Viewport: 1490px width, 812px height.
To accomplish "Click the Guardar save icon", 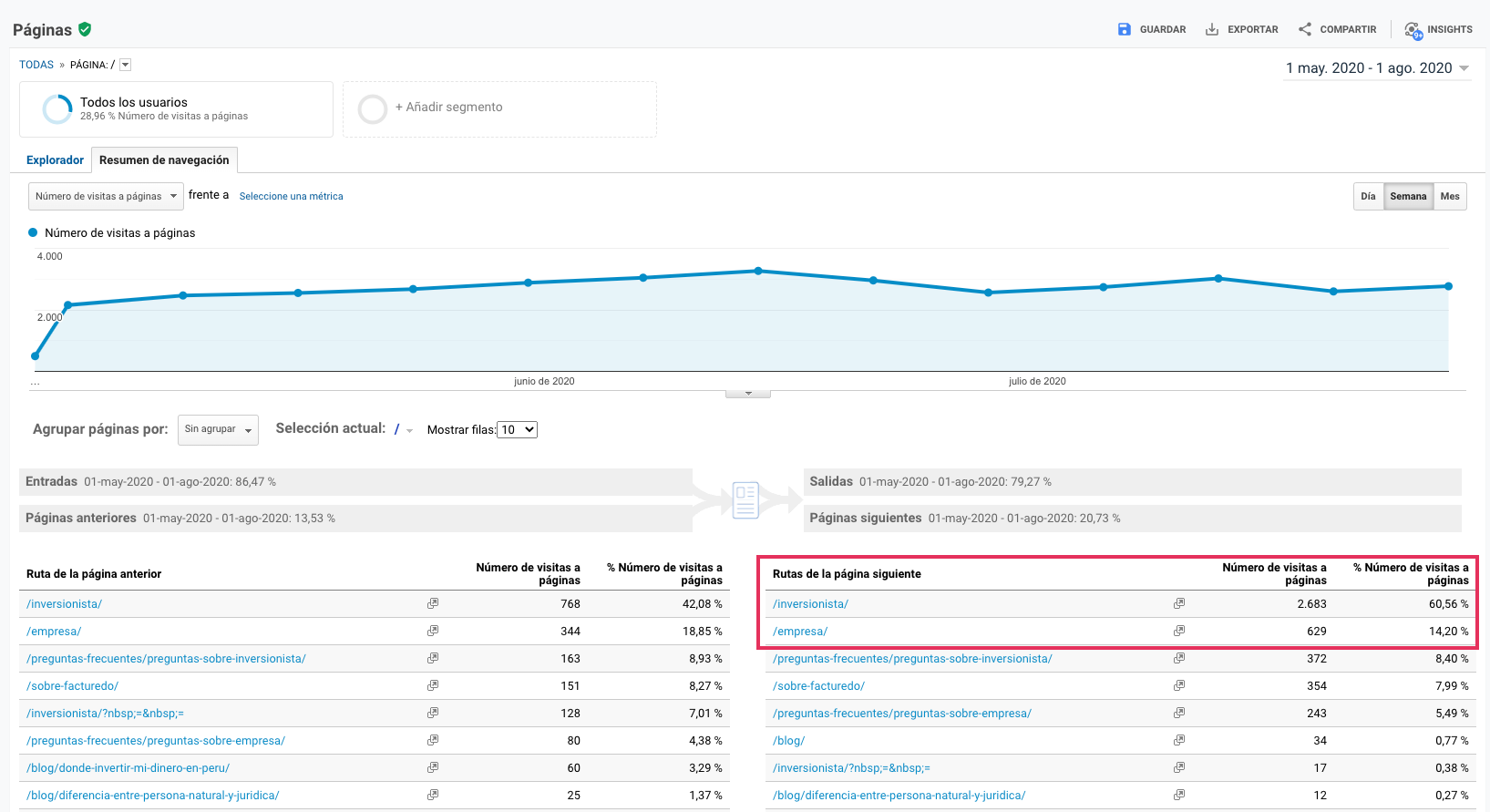I will [x=1125, y=29].
